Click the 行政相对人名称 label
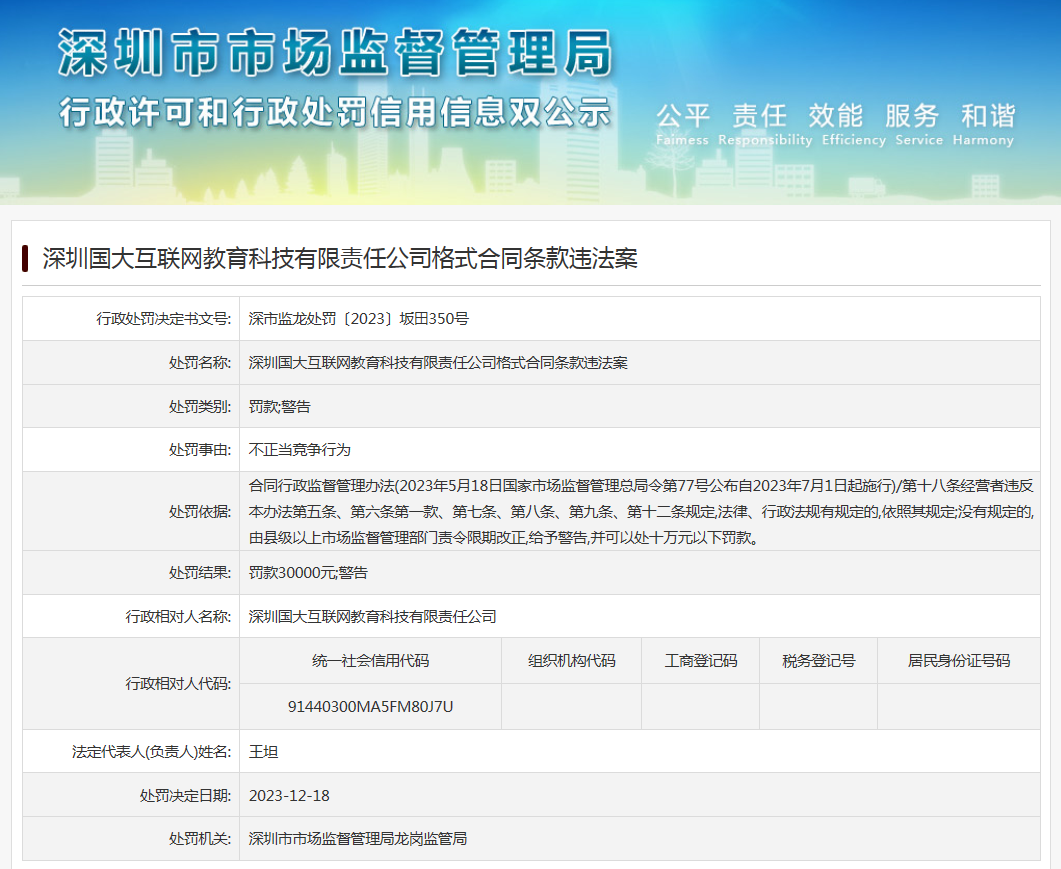This screenshot has height=869, width=1061. click(179, 617)
